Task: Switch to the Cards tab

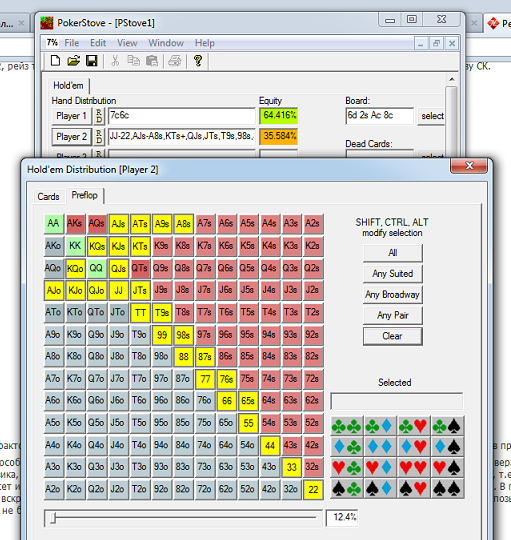Action: coord(48,197)
